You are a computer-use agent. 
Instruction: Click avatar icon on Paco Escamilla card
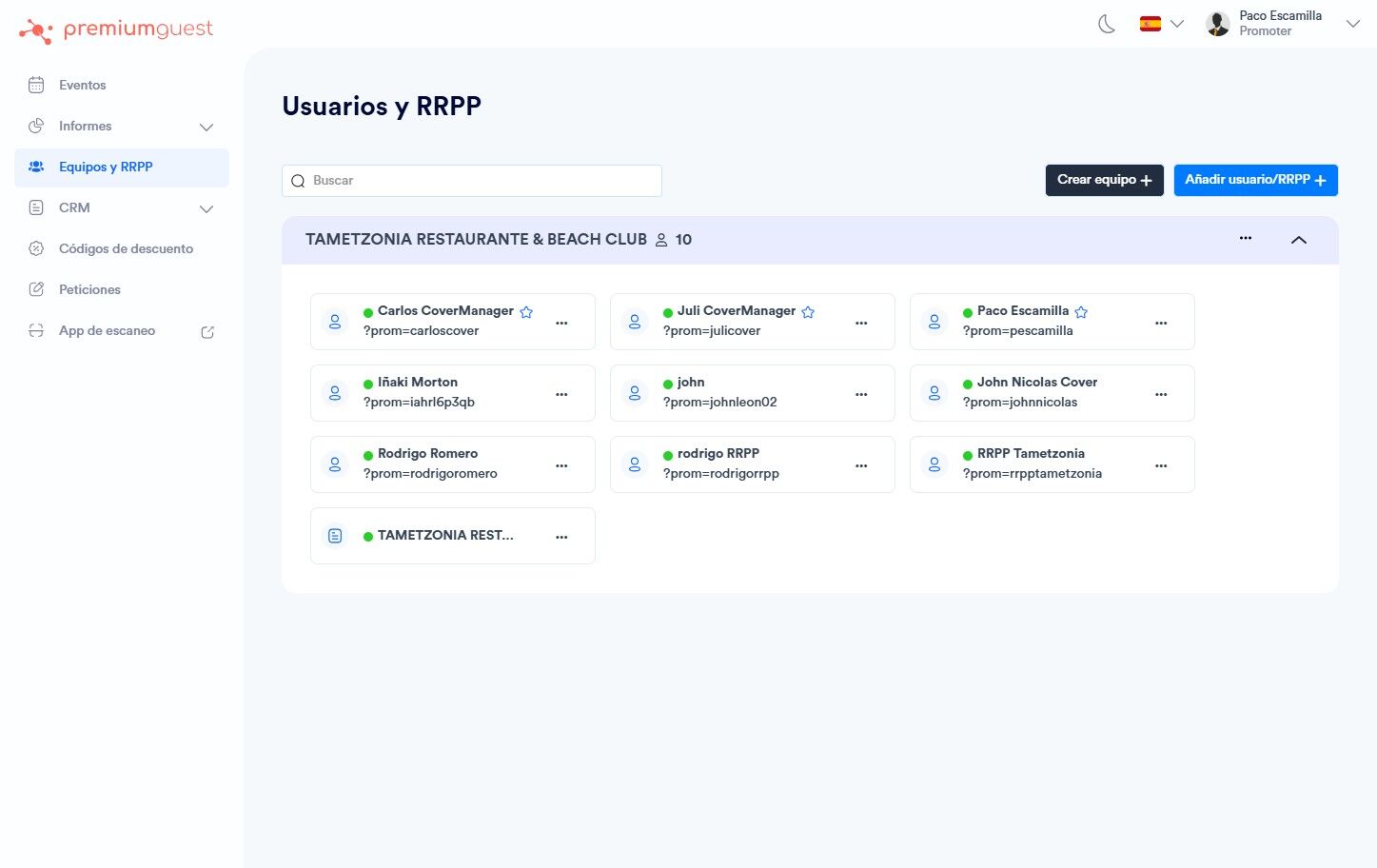point(934,322)
